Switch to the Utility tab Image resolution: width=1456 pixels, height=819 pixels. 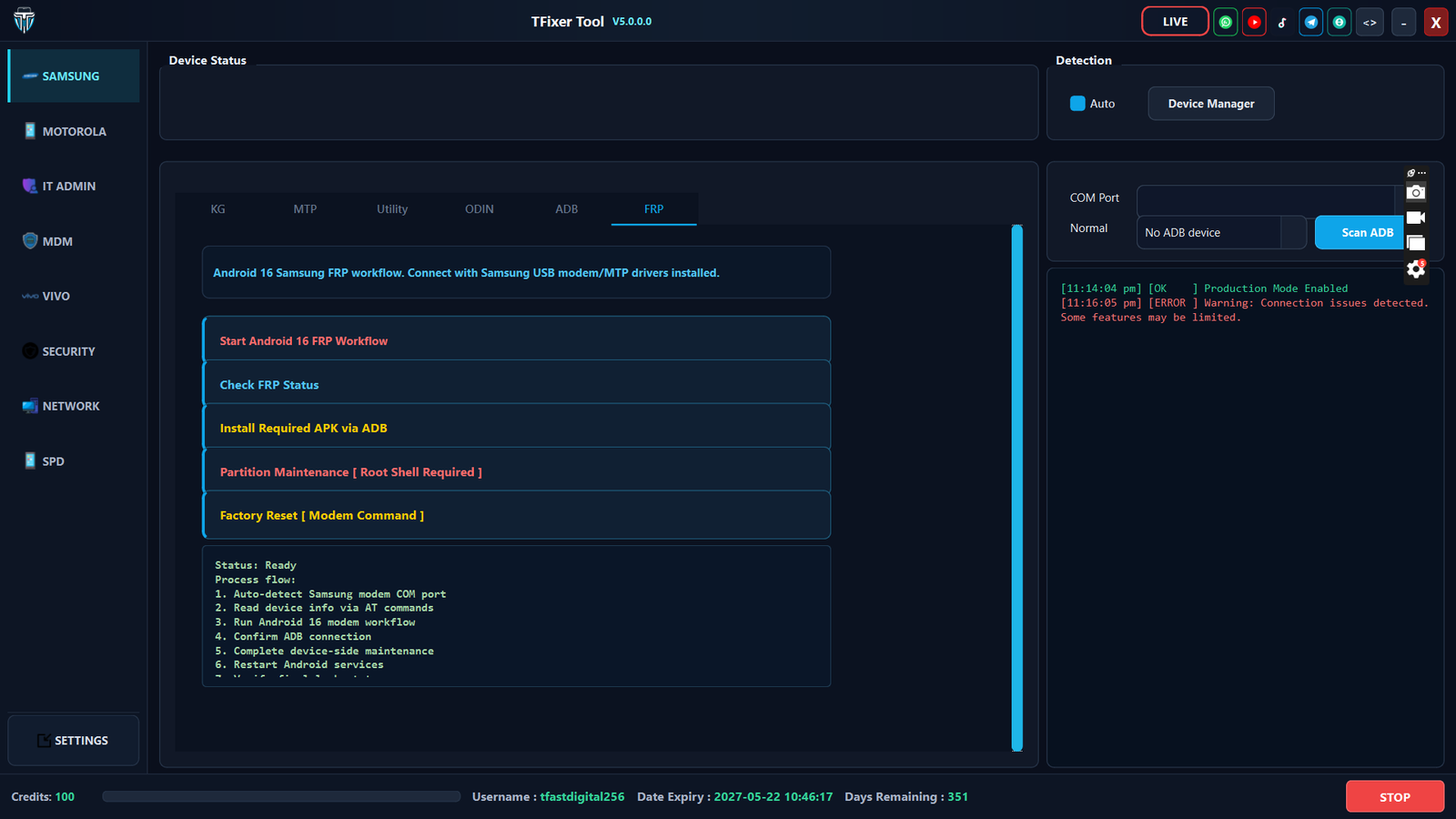click(392, 209)
